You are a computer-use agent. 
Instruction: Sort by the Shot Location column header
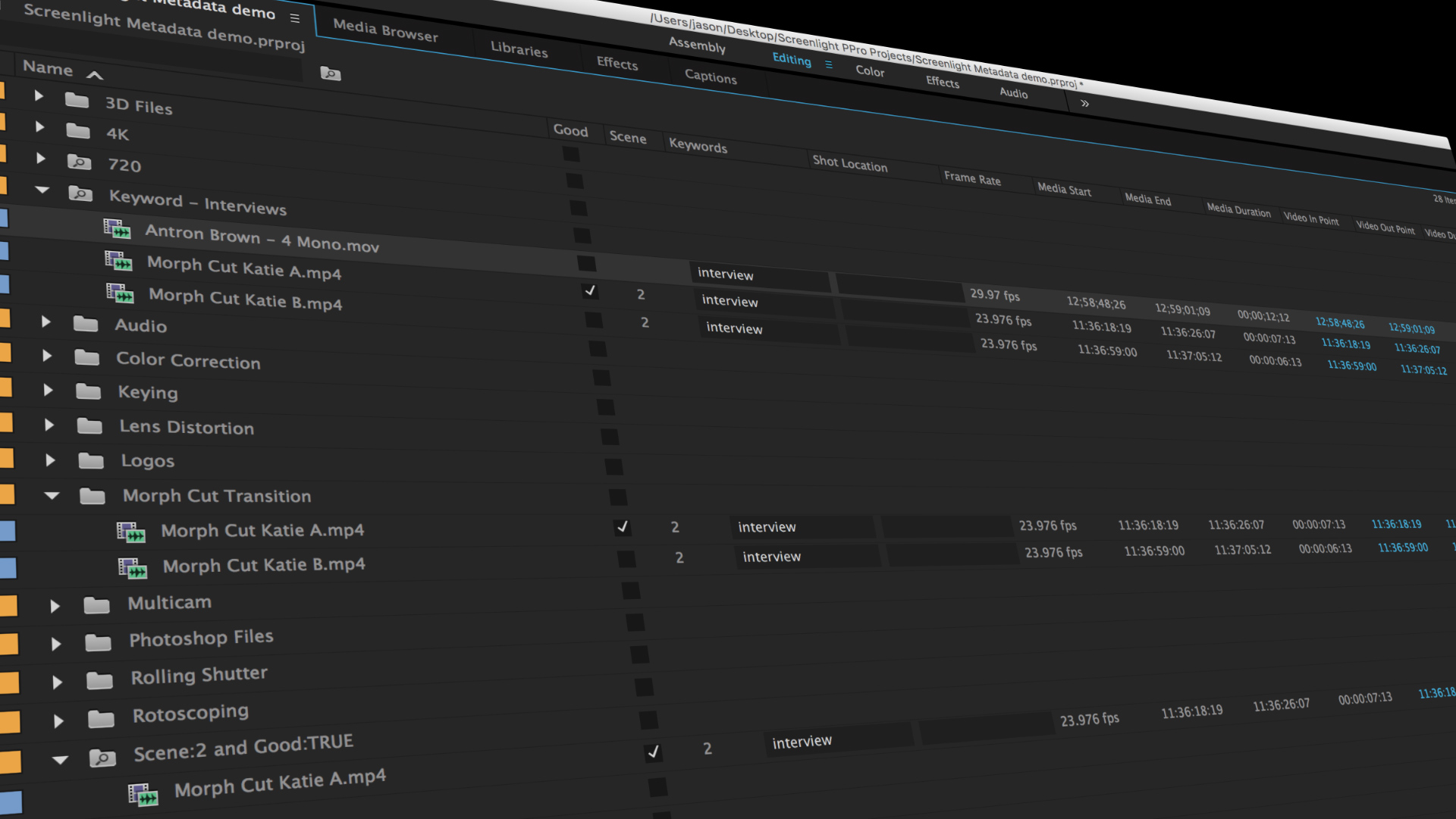pos(849,163)
